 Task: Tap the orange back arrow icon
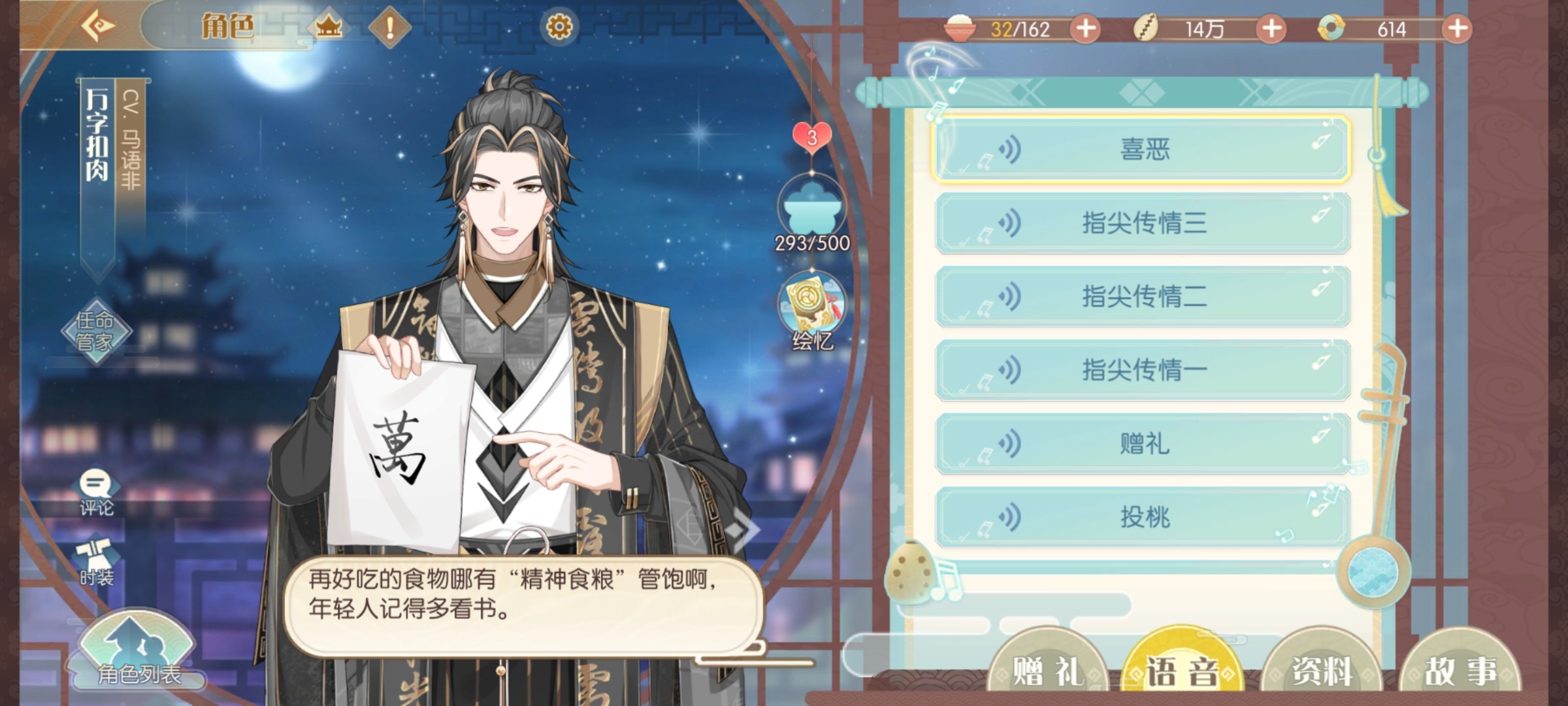point(98,26)
